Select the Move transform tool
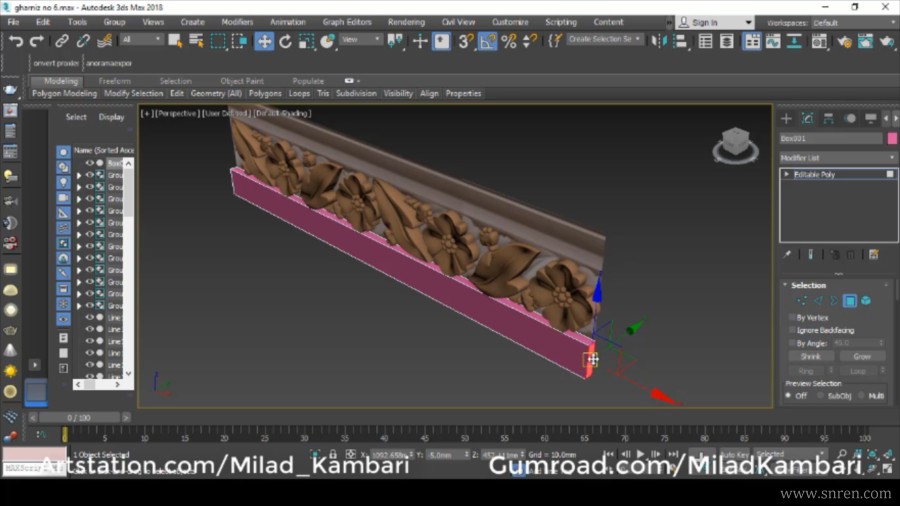 264,41
